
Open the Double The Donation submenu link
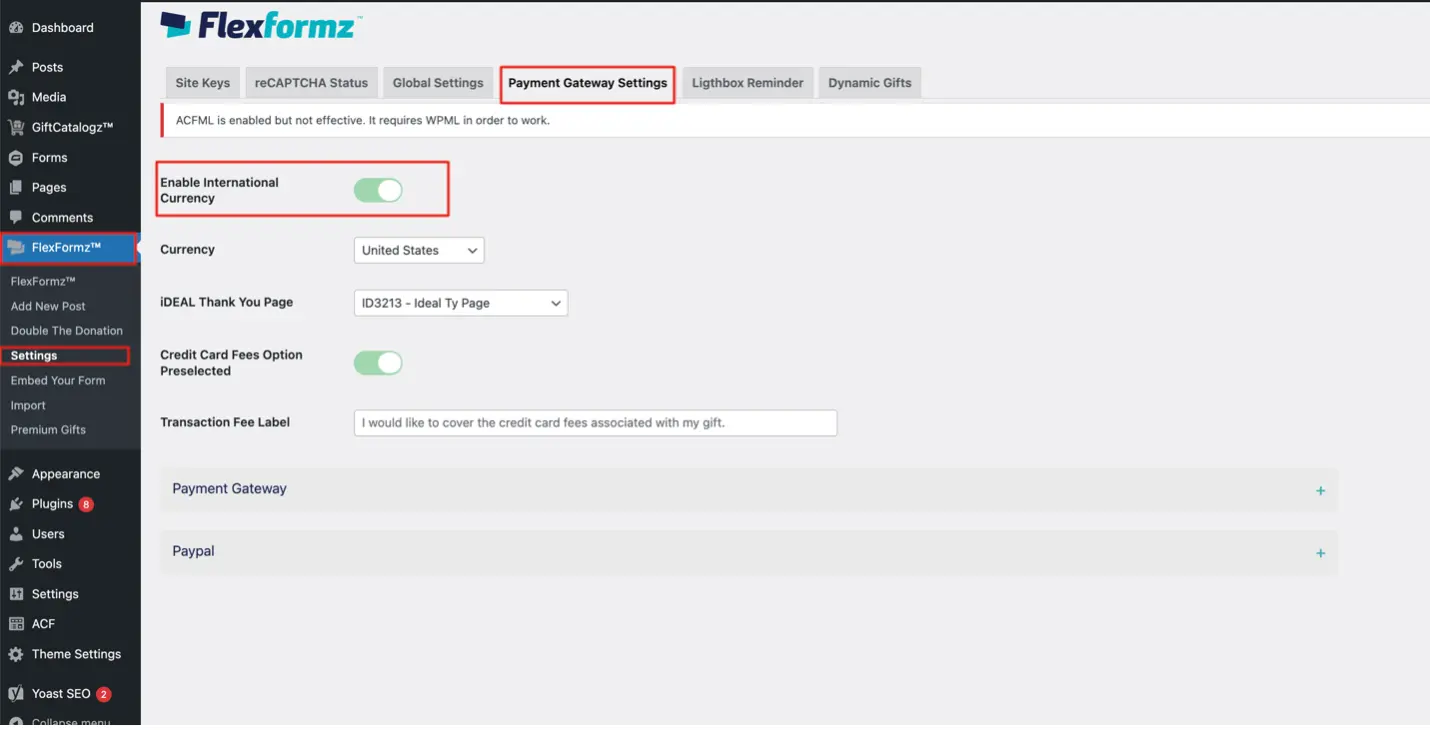coord(67,331)
